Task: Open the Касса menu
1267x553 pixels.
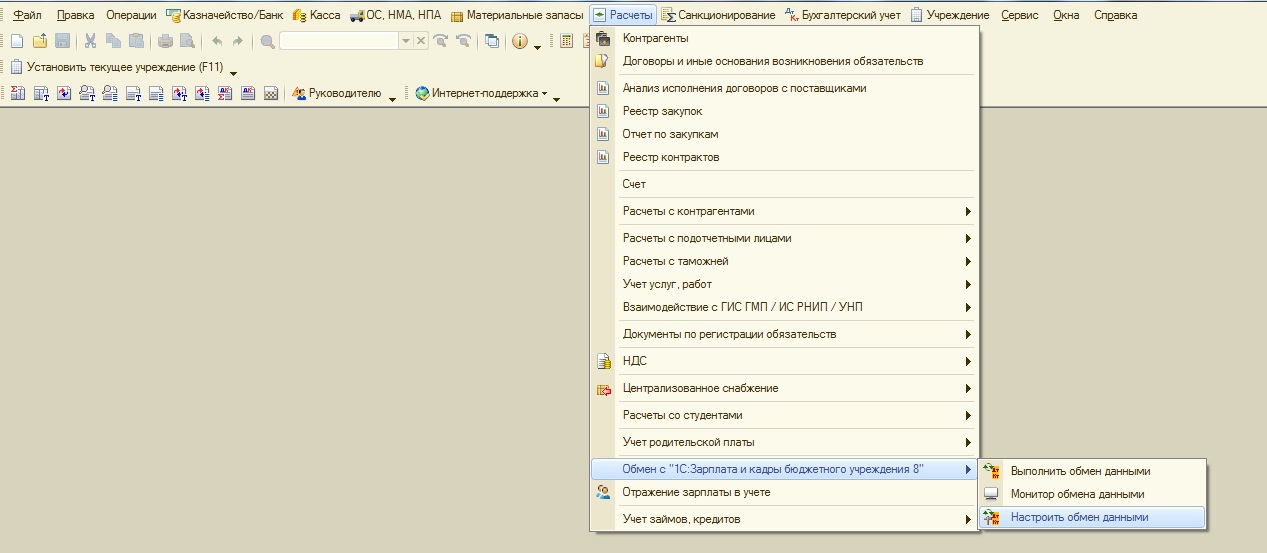Action: [317, 15]
